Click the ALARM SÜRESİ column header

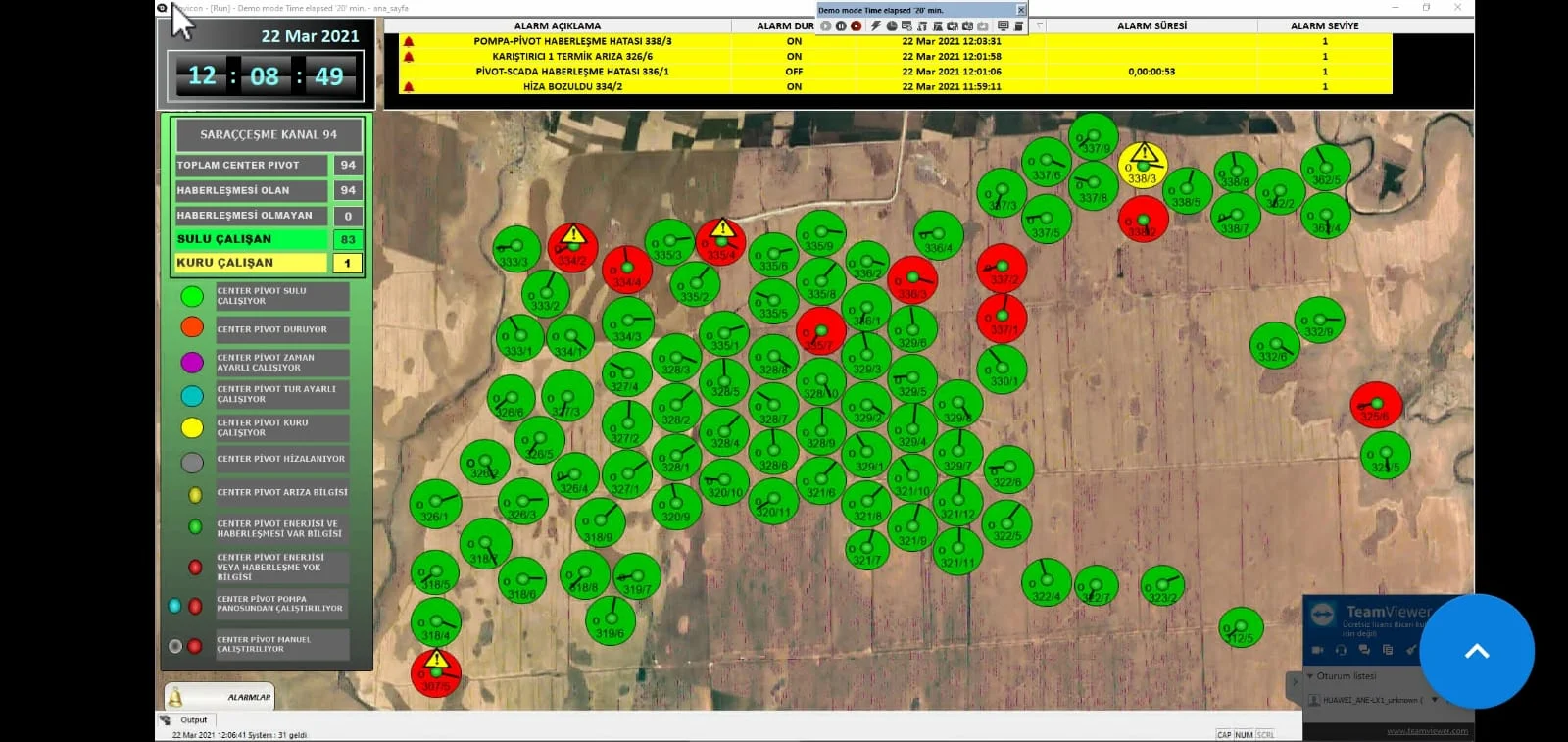click(x=1151, y=26)
